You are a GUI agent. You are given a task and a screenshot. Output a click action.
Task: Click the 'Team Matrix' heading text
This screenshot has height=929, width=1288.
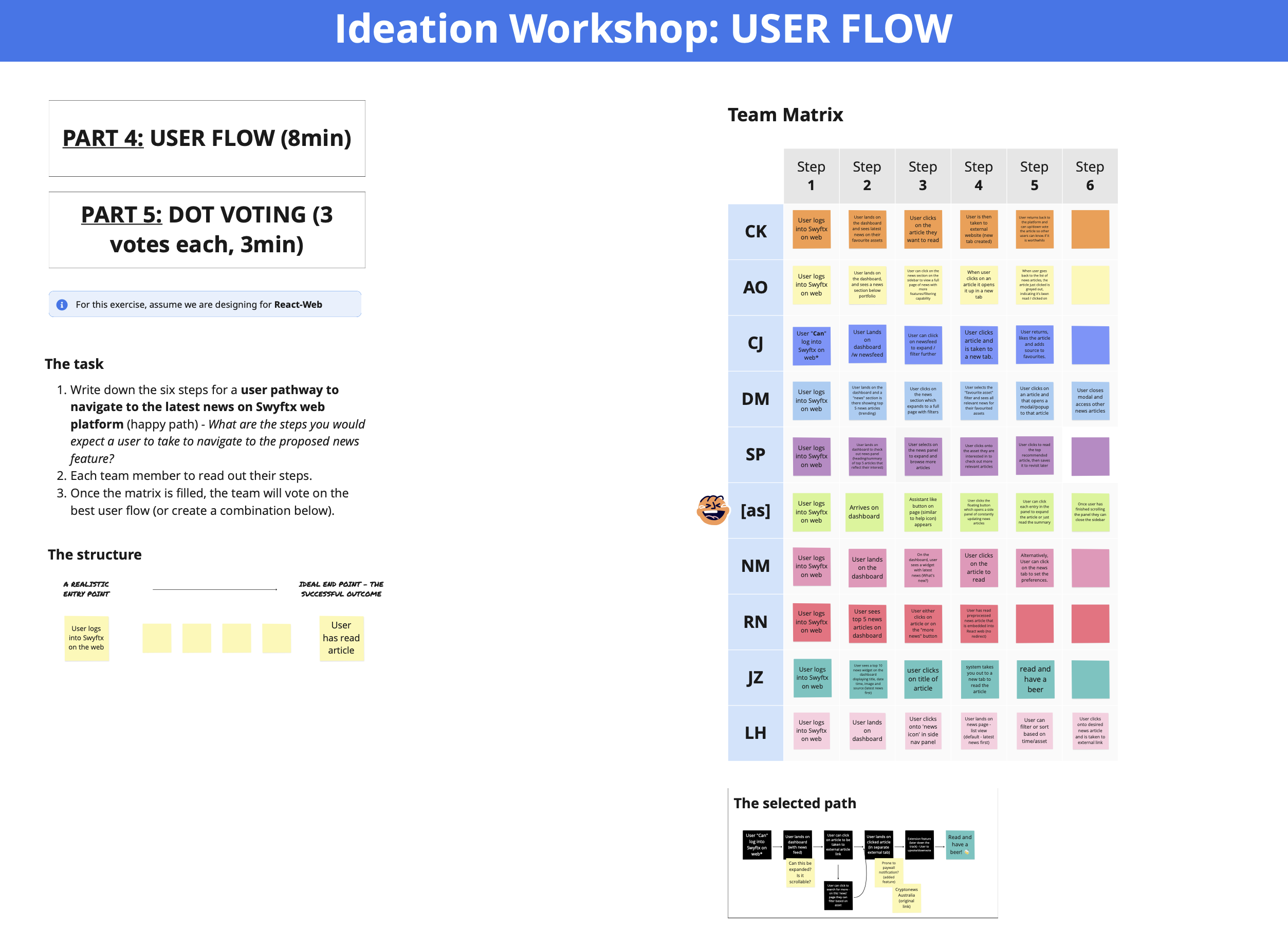[785, 115]
